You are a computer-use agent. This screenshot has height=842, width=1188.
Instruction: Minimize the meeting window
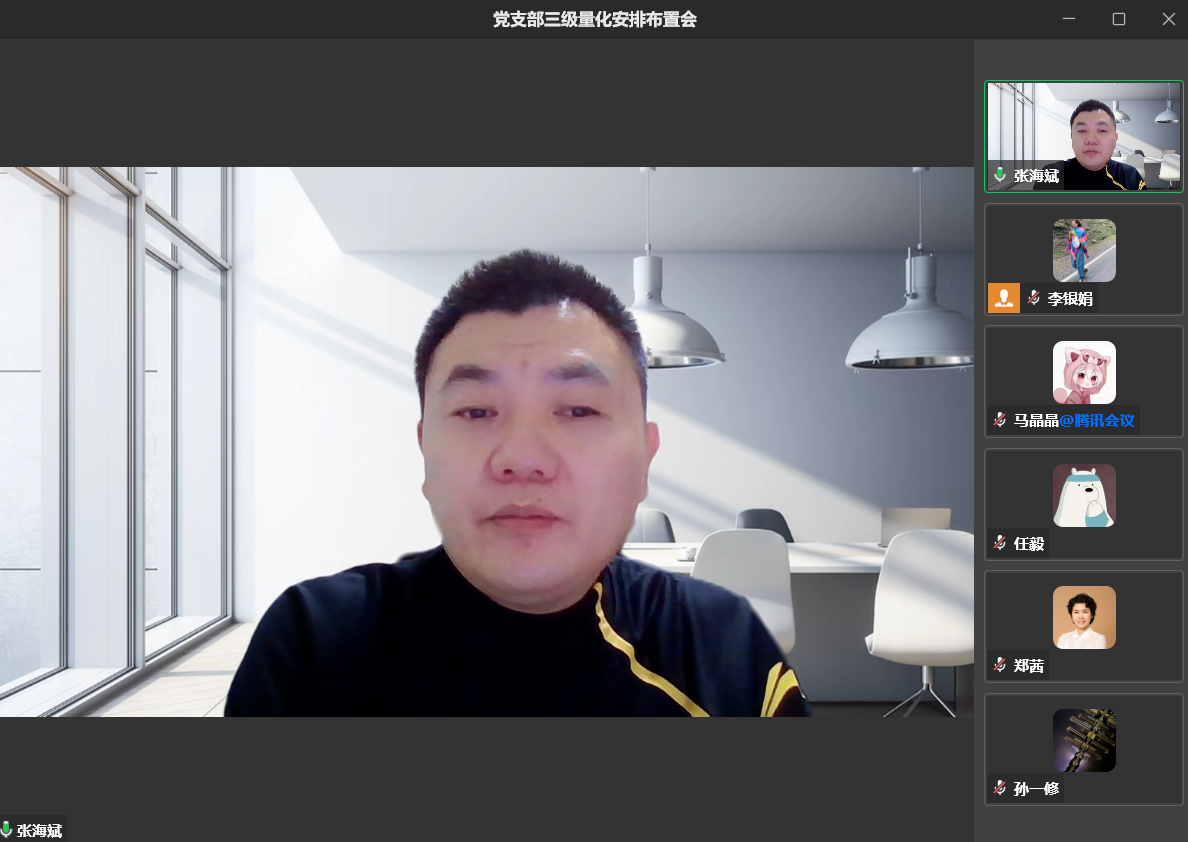coord(1069,19)
